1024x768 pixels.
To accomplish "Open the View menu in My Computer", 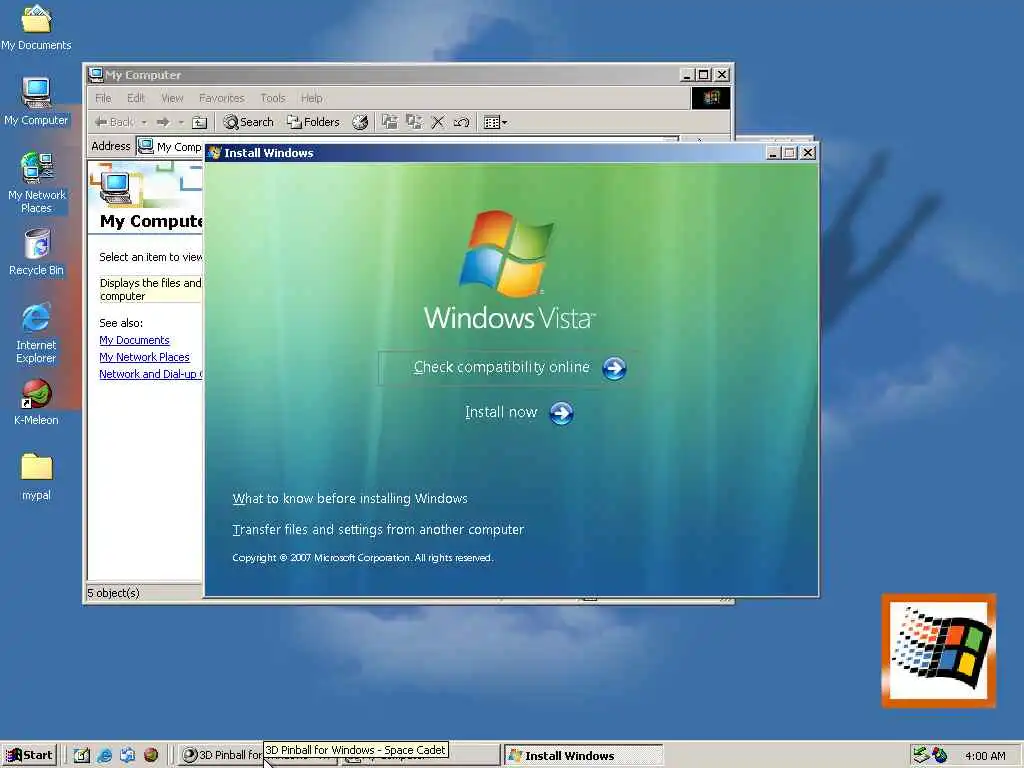I will (x=172, y=98).
